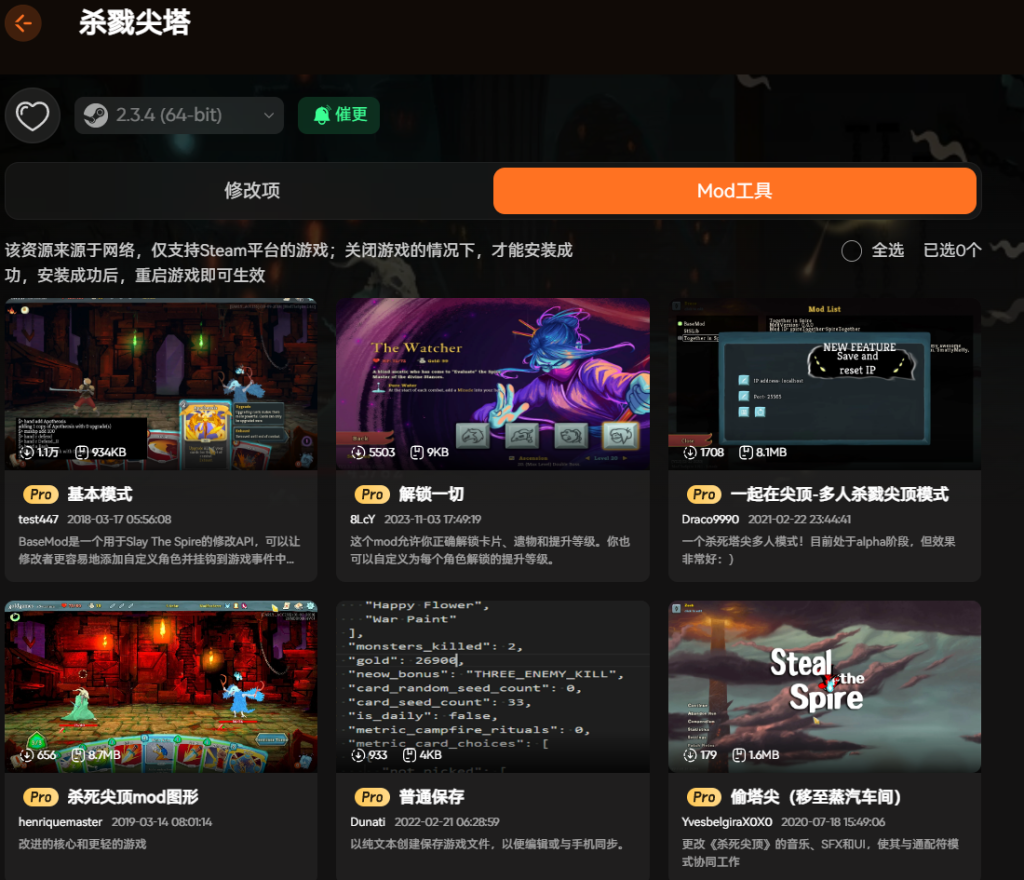1024x880 pixels.
Task: Click download icon on 偷塔尖 card
Action: 691,755
